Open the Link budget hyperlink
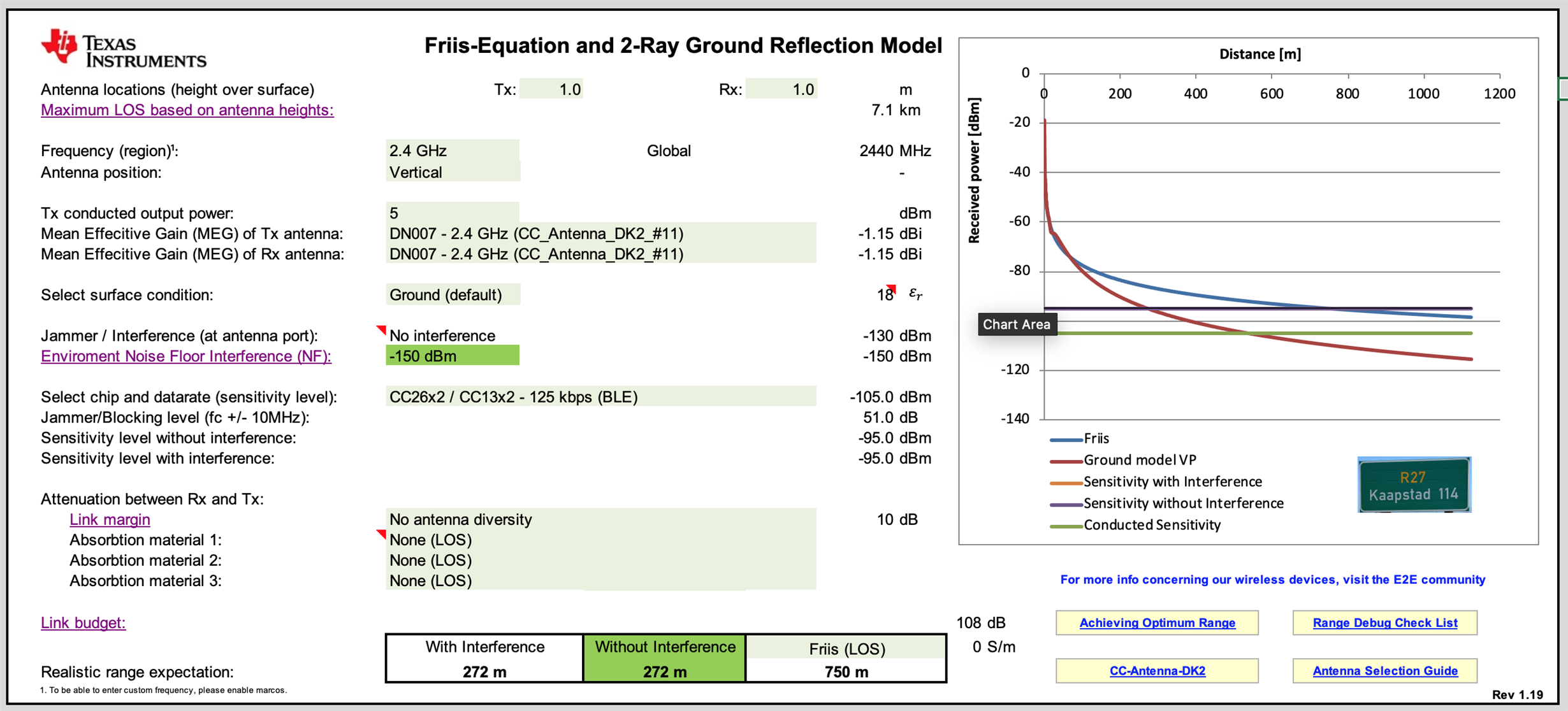The height and width of the screenshot is (711, 1568). tap(83, 622)
